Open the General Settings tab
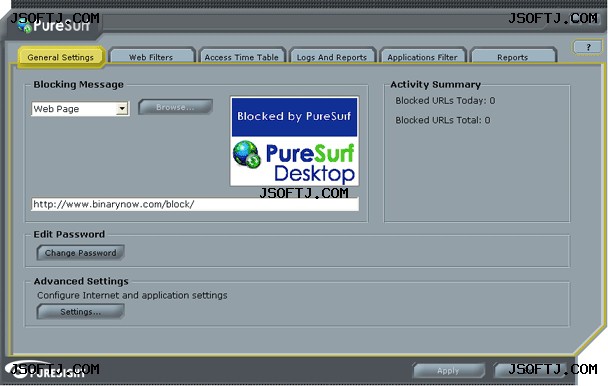The image size is (608, 386). [x=61, y=57]
